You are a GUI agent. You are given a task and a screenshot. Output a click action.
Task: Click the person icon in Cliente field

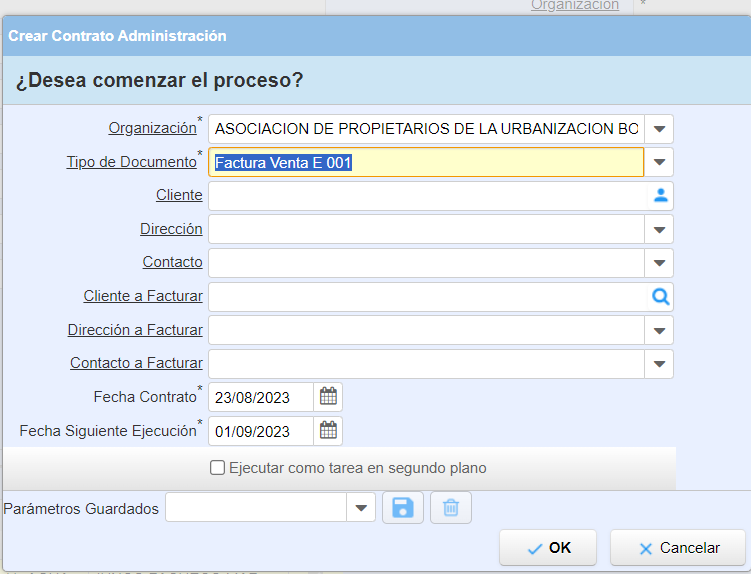click(660, 196)
